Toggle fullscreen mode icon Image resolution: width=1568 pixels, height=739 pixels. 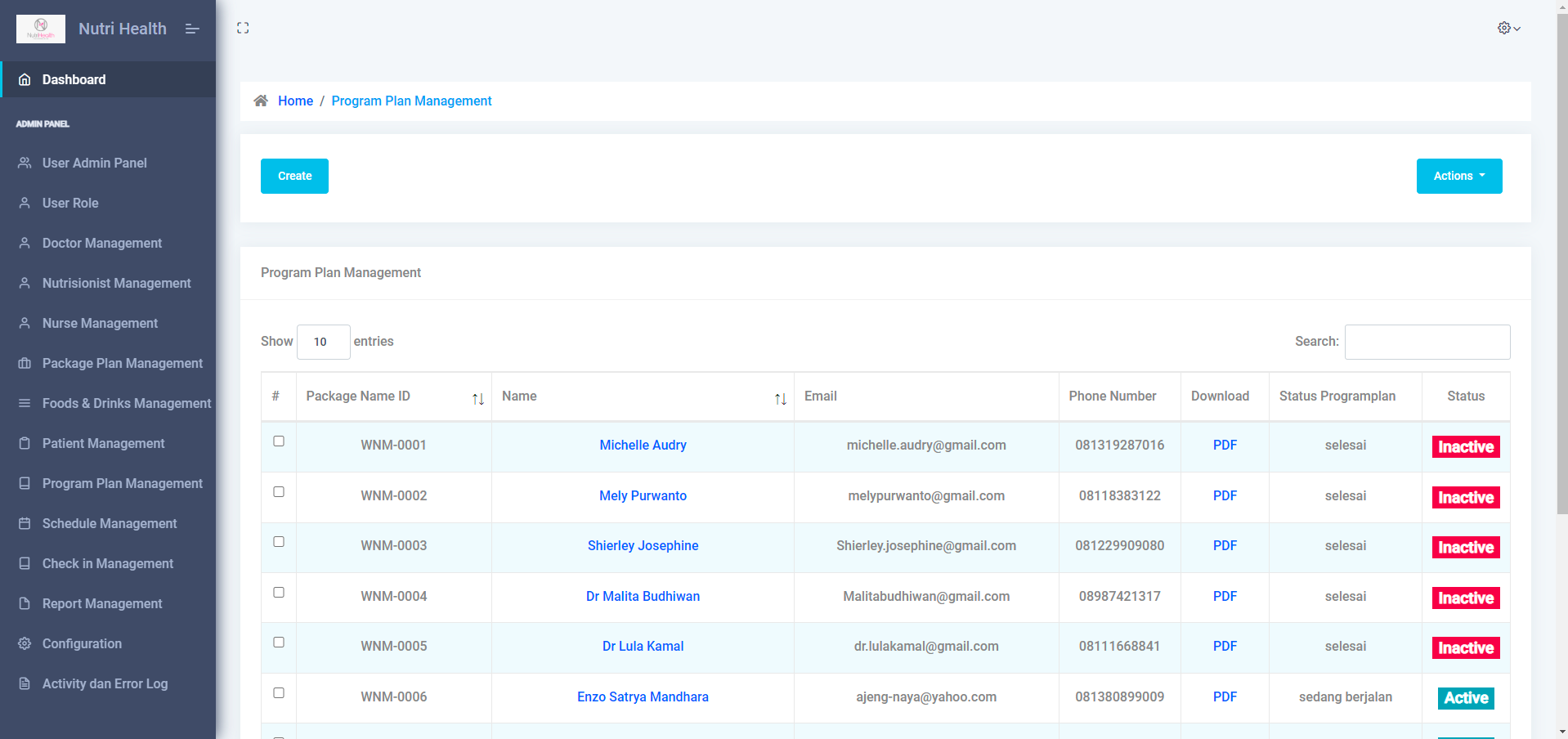tap(243, 28)
